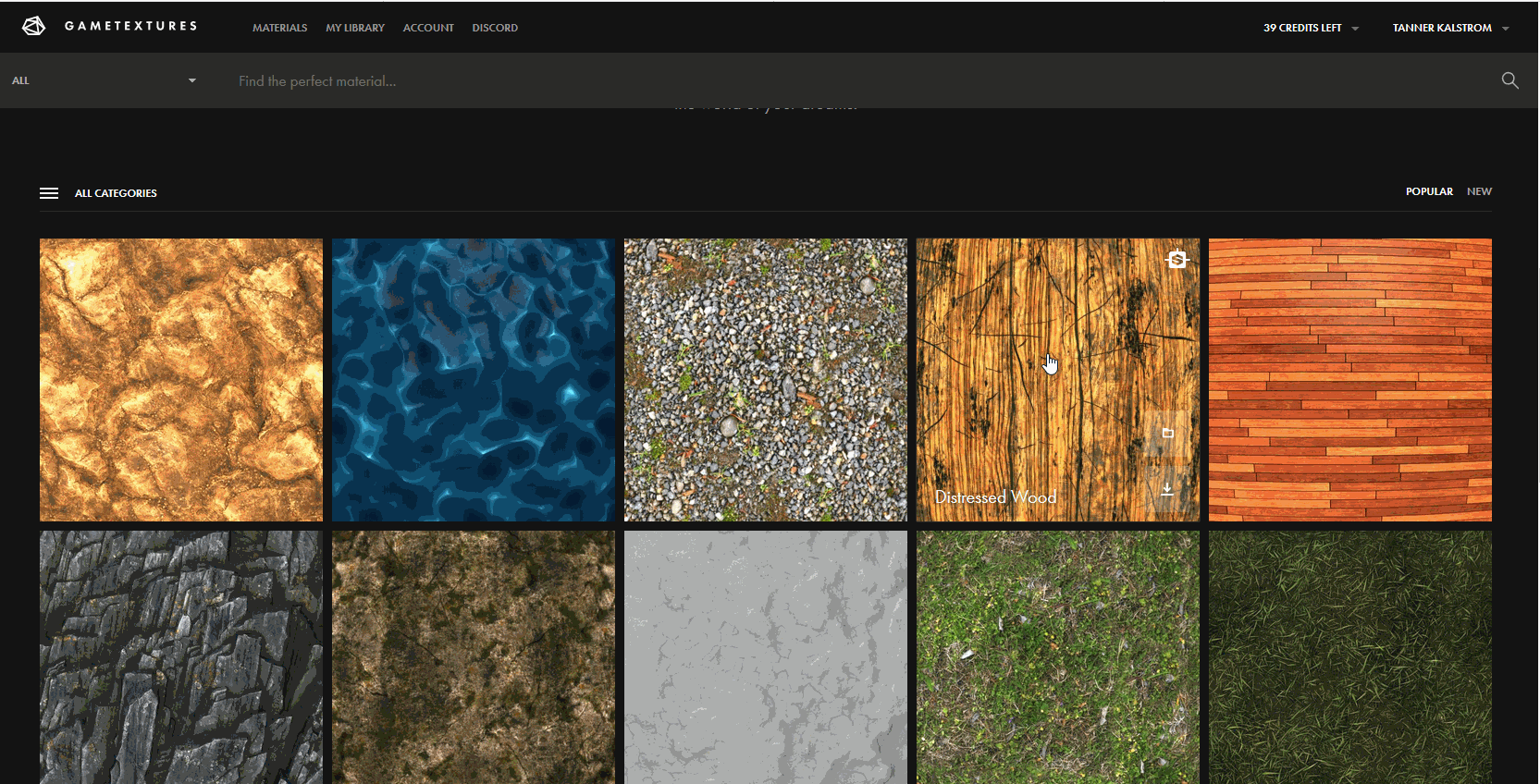
Task: Open the golden orange rock texture thumbnail
Action: (x=181, y=380)
